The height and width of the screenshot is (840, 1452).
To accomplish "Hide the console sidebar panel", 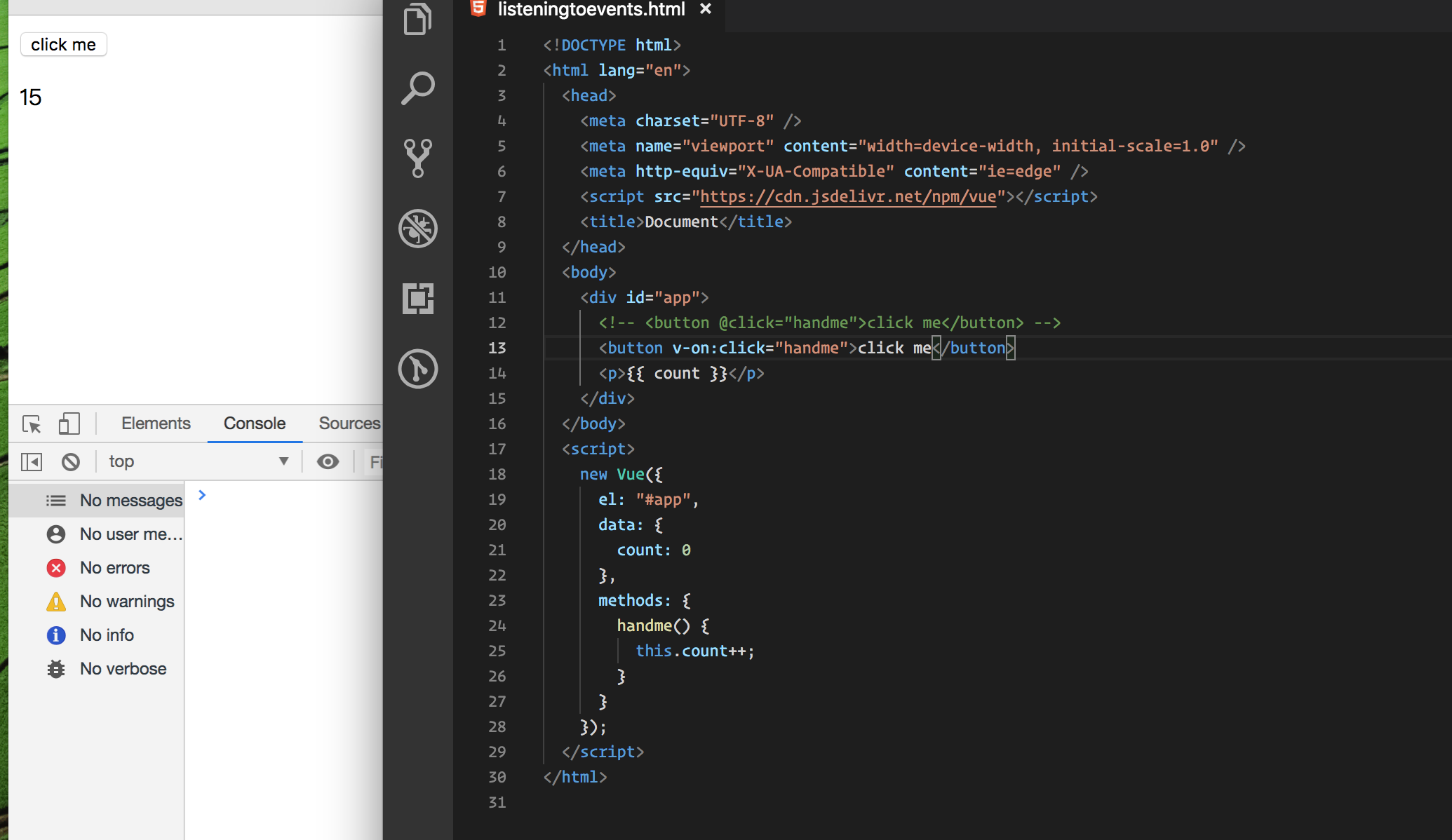I will tap(32, 462).
